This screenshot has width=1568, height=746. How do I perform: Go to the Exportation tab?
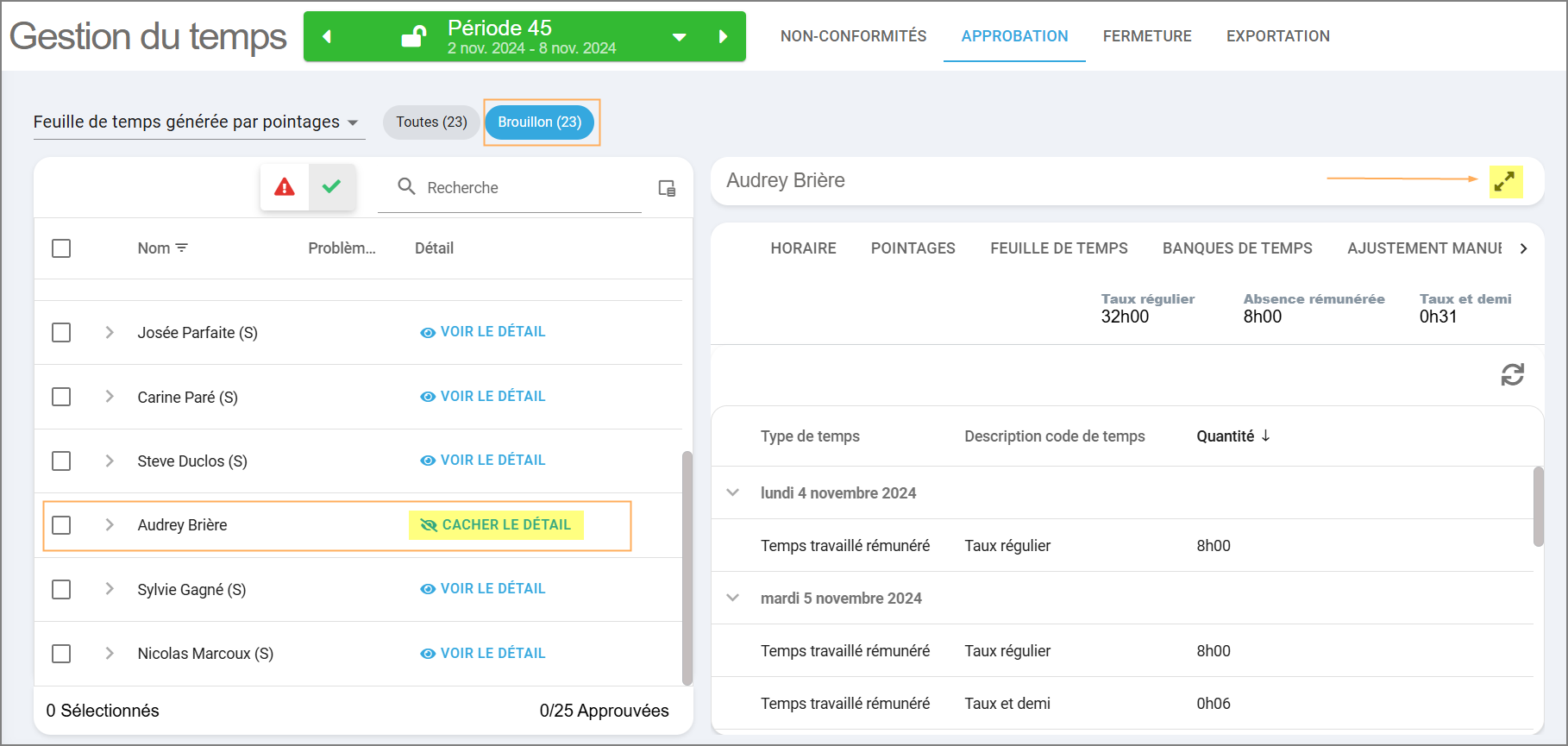(x=1278, y=36)
